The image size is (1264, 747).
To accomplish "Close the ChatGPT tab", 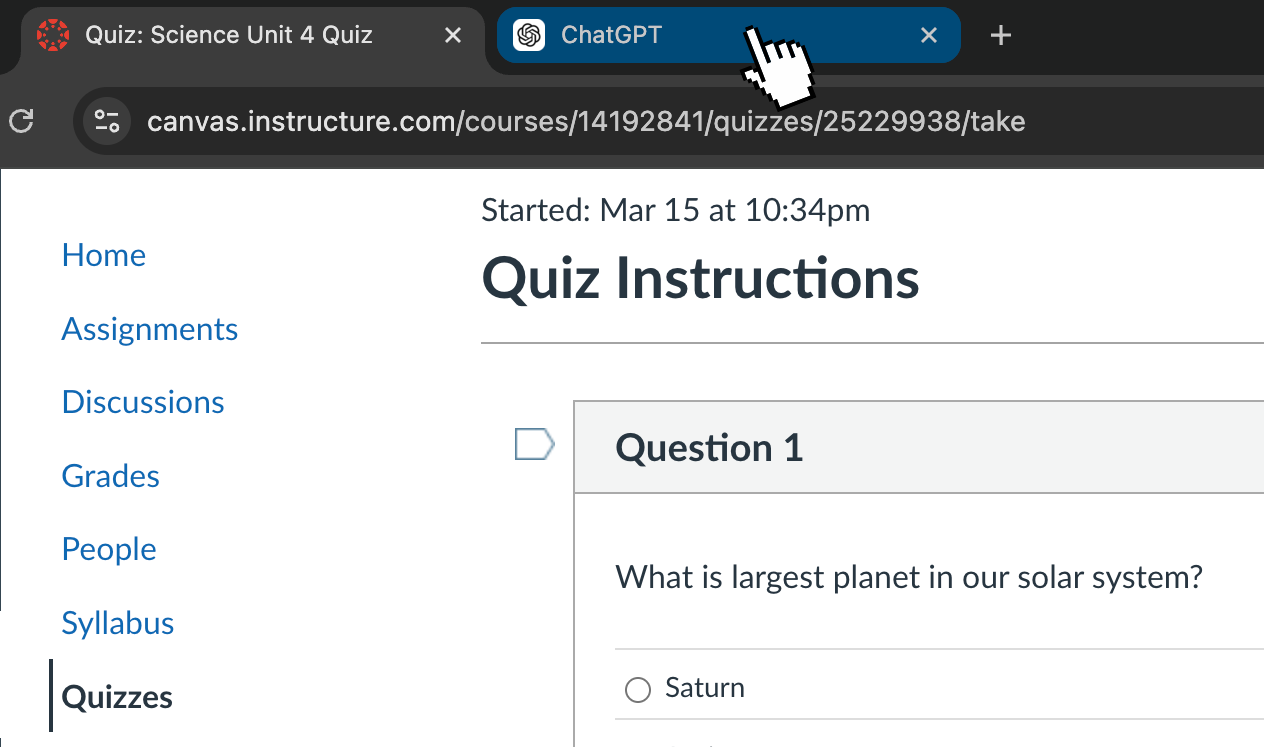I will [x=929, y=35].
